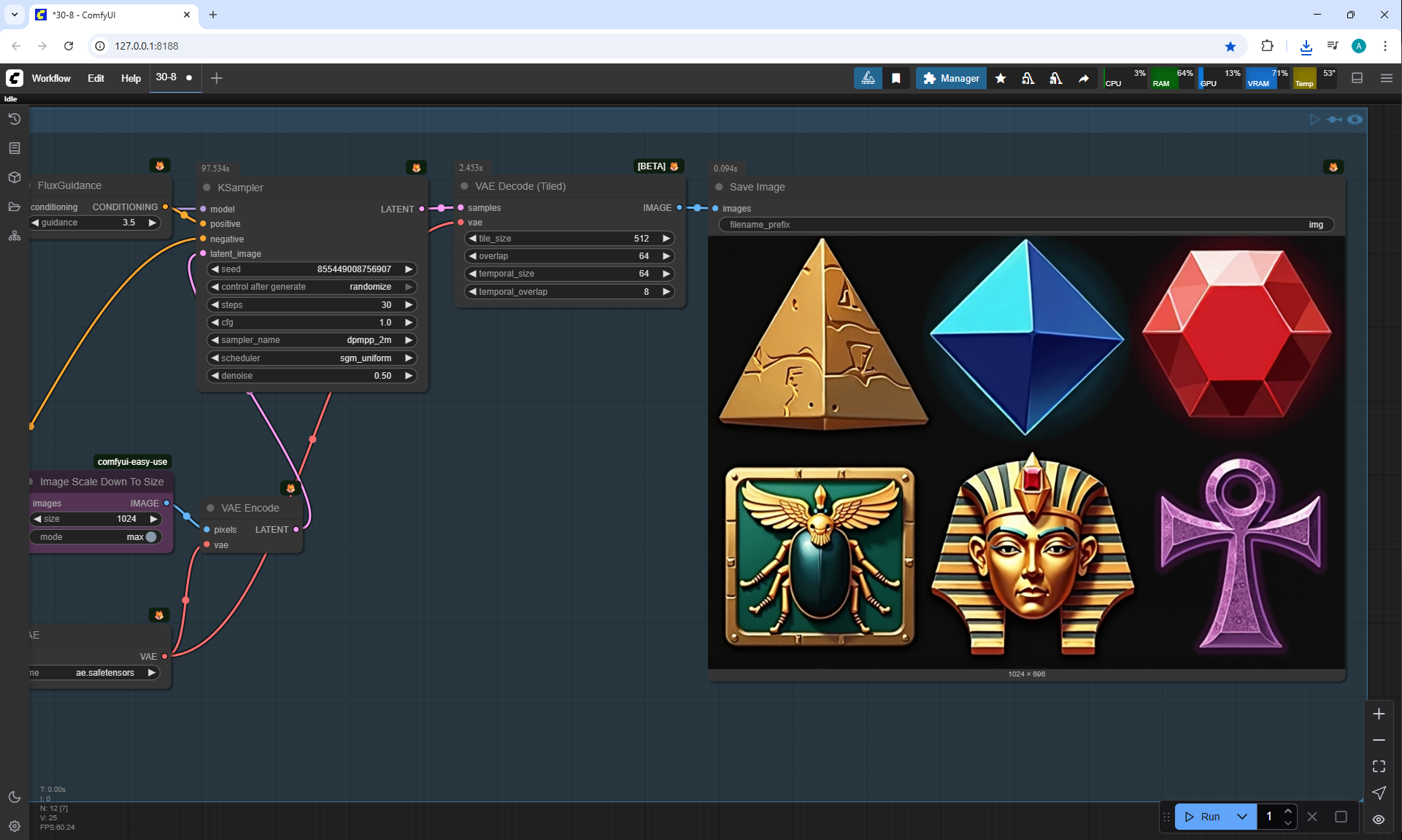Image resolution: width=1402 pixels, height=840 pixels.
Task: Open the workflows folder sidebar icon
Action: tap(14, 207)
